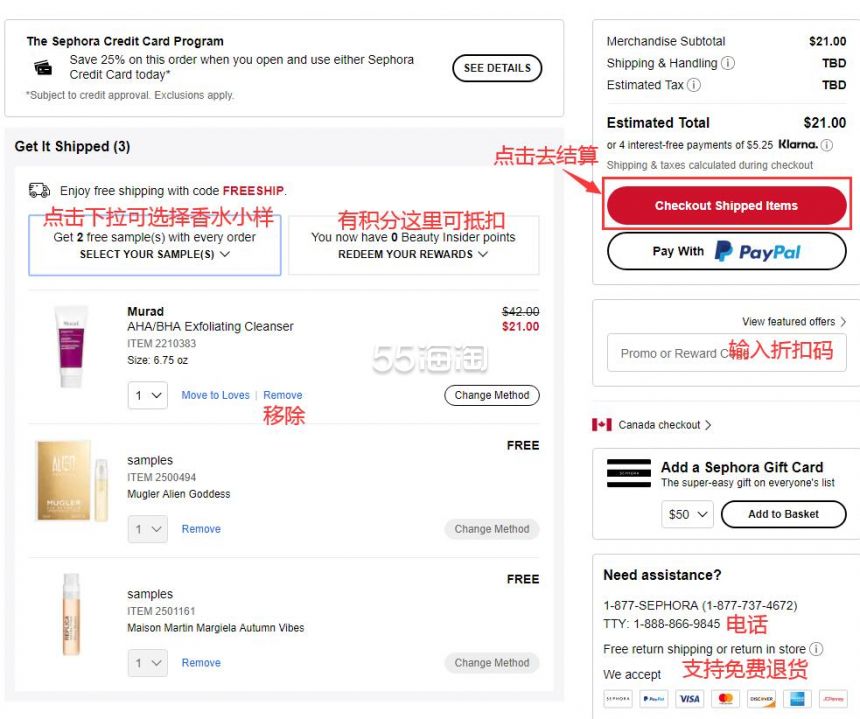Viewport: 860px width, 719px height.
Task: Click See Details for credit card program
Action: (x=497, y=68)
